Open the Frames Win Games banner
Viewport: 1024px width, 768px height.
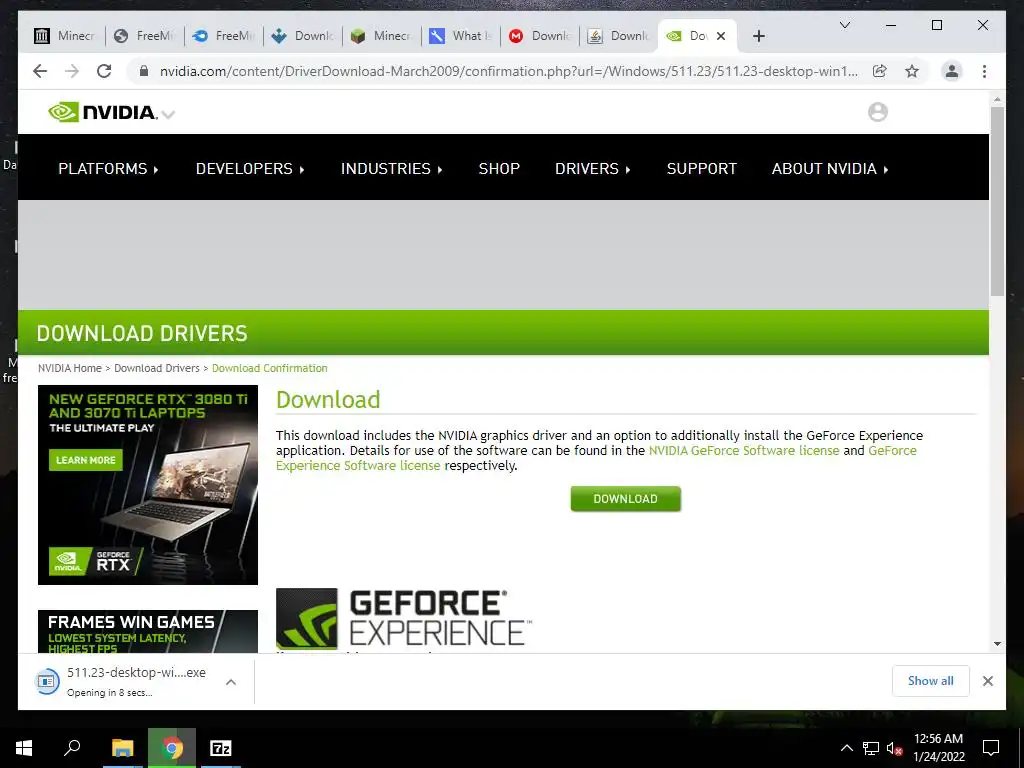pyautogui.click(x=148, y=632)
